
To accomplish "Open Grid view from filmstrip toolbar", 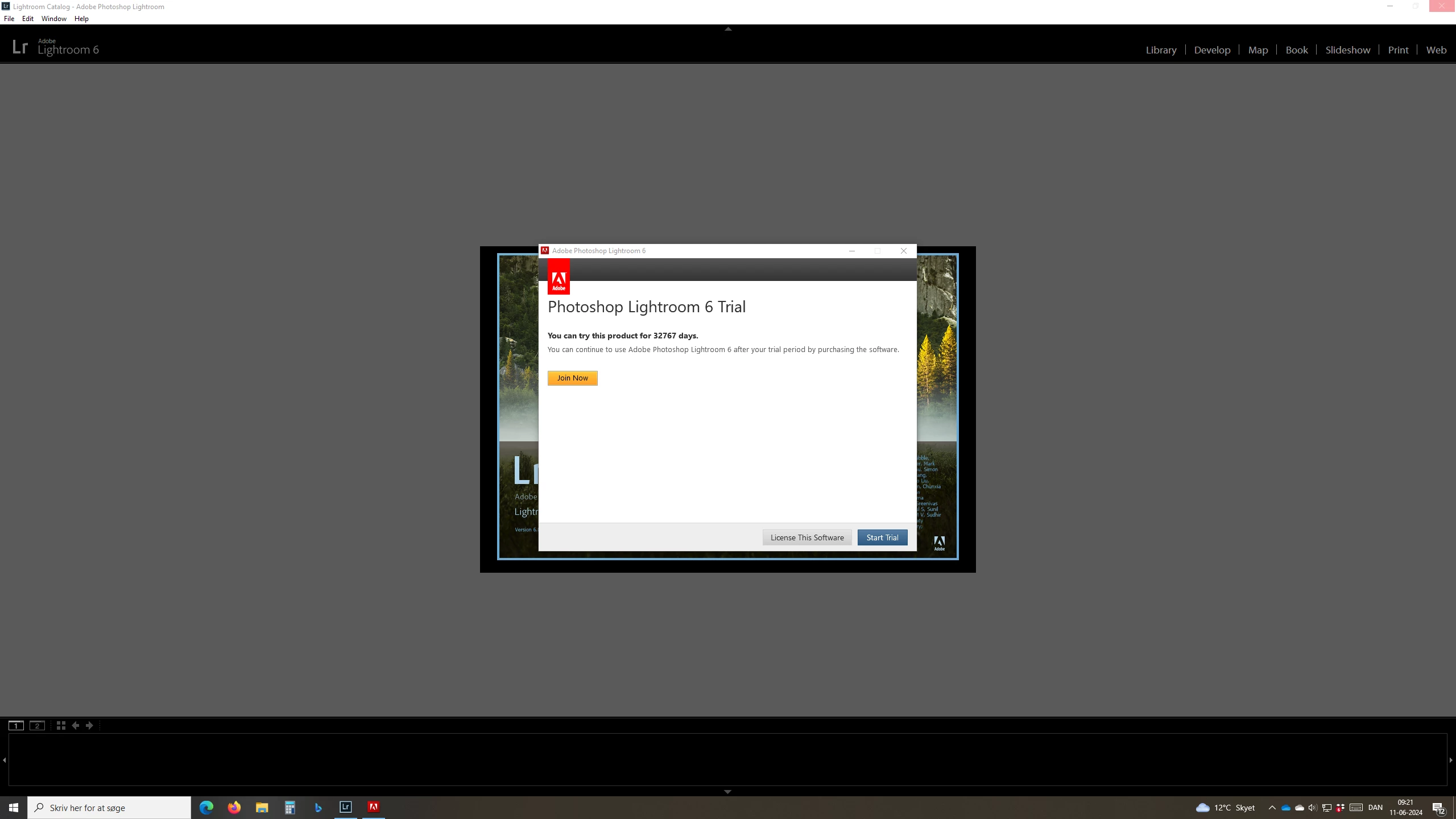I will click(61, 725).
